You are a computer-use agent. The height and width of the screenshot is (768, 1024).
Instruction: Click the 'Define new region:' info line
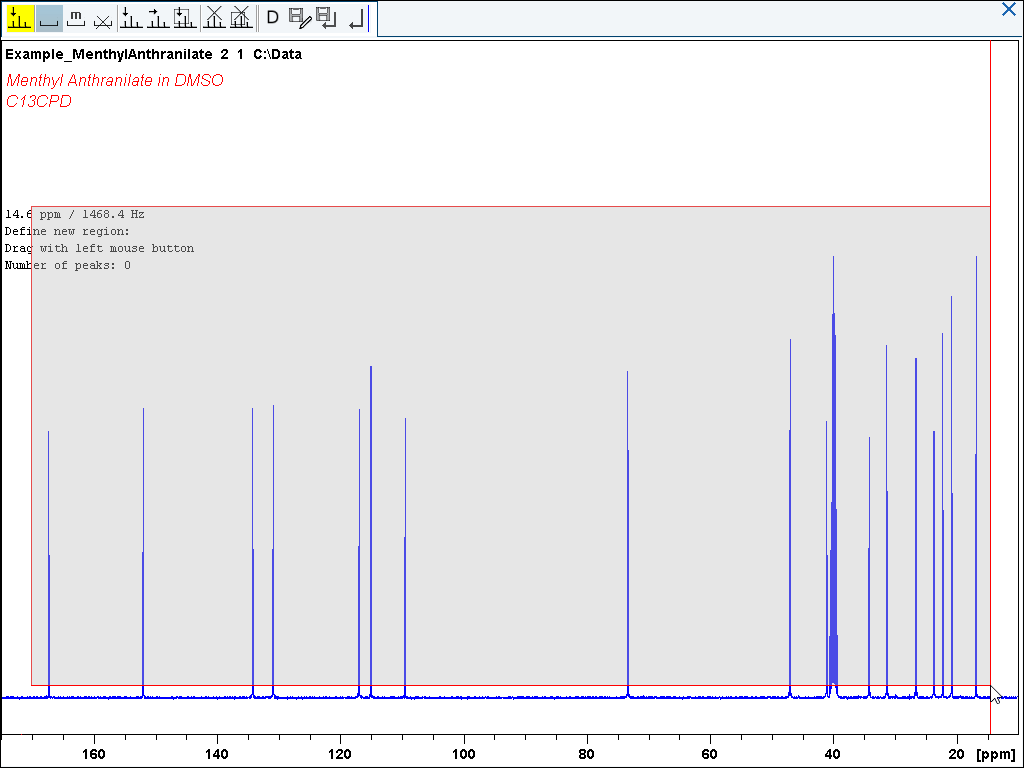67,231
